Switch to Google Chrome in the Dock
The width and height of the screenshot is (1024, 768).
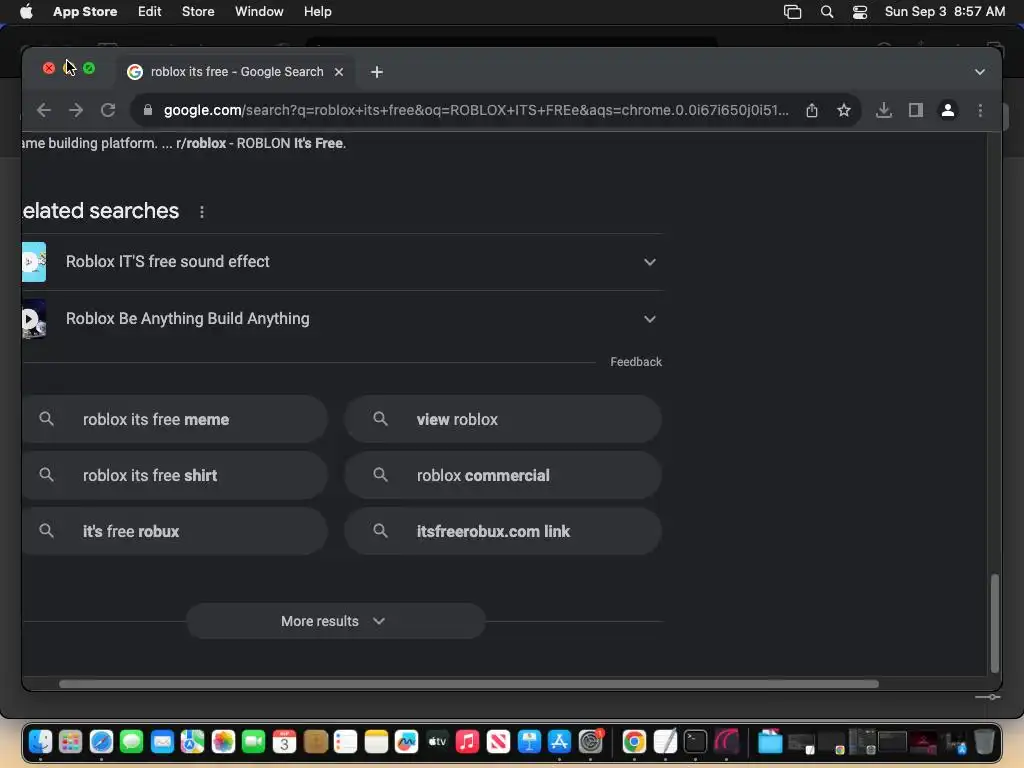(x=634, y=741)
